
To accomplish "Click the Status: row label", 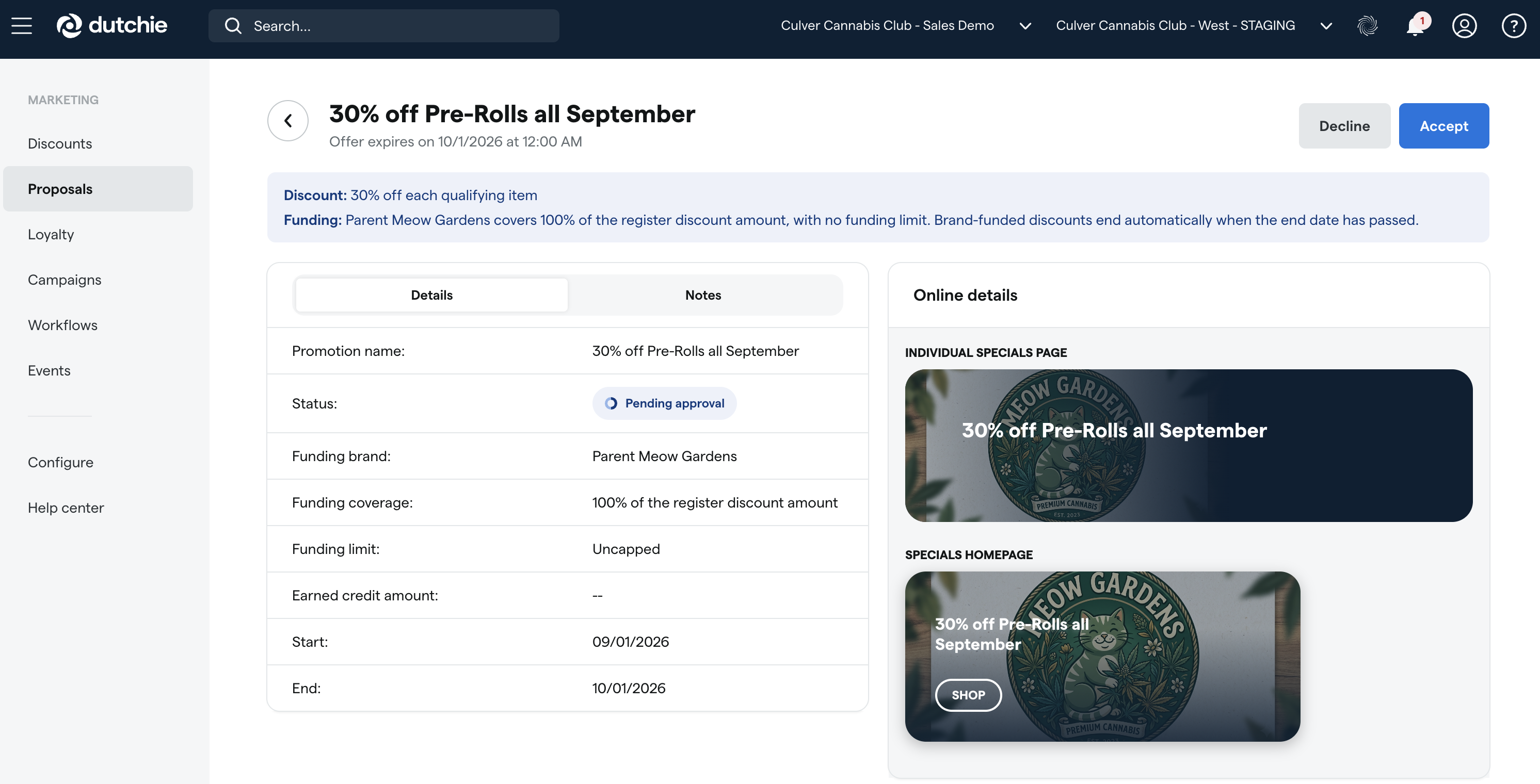I will 314,404.
